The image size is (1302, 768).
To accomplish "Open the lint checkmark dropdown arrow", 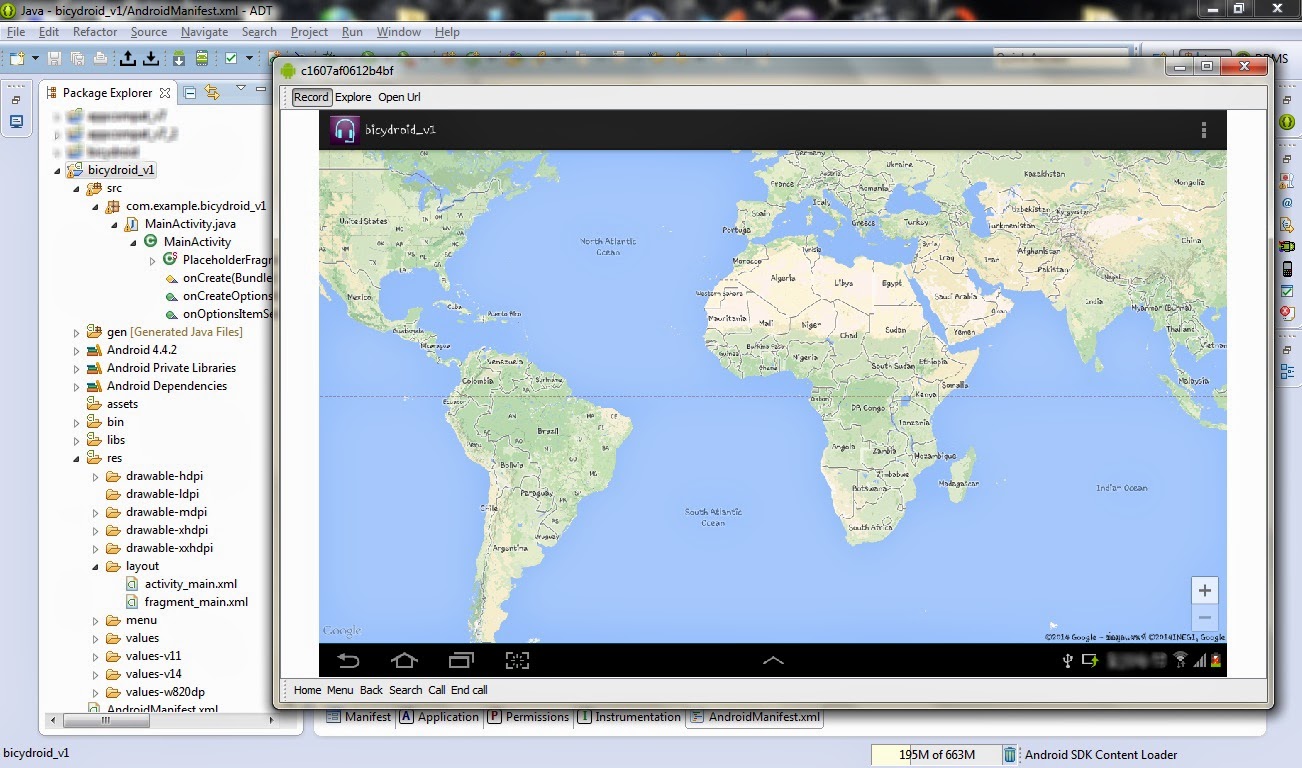I will tap(247, 59).
